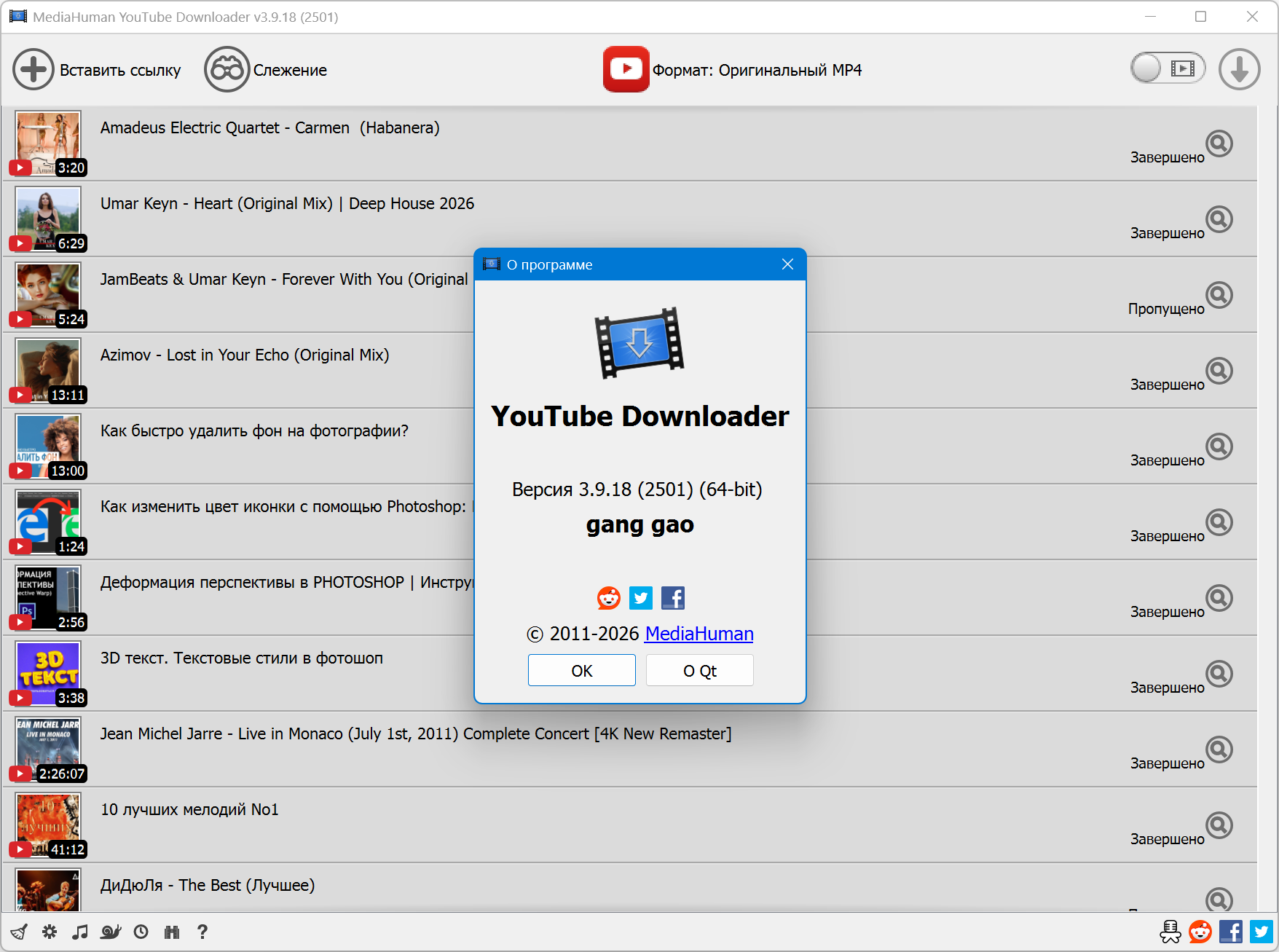Click the Facebook icon in the About dialog
1279x952 pixels.
[673, 598]
